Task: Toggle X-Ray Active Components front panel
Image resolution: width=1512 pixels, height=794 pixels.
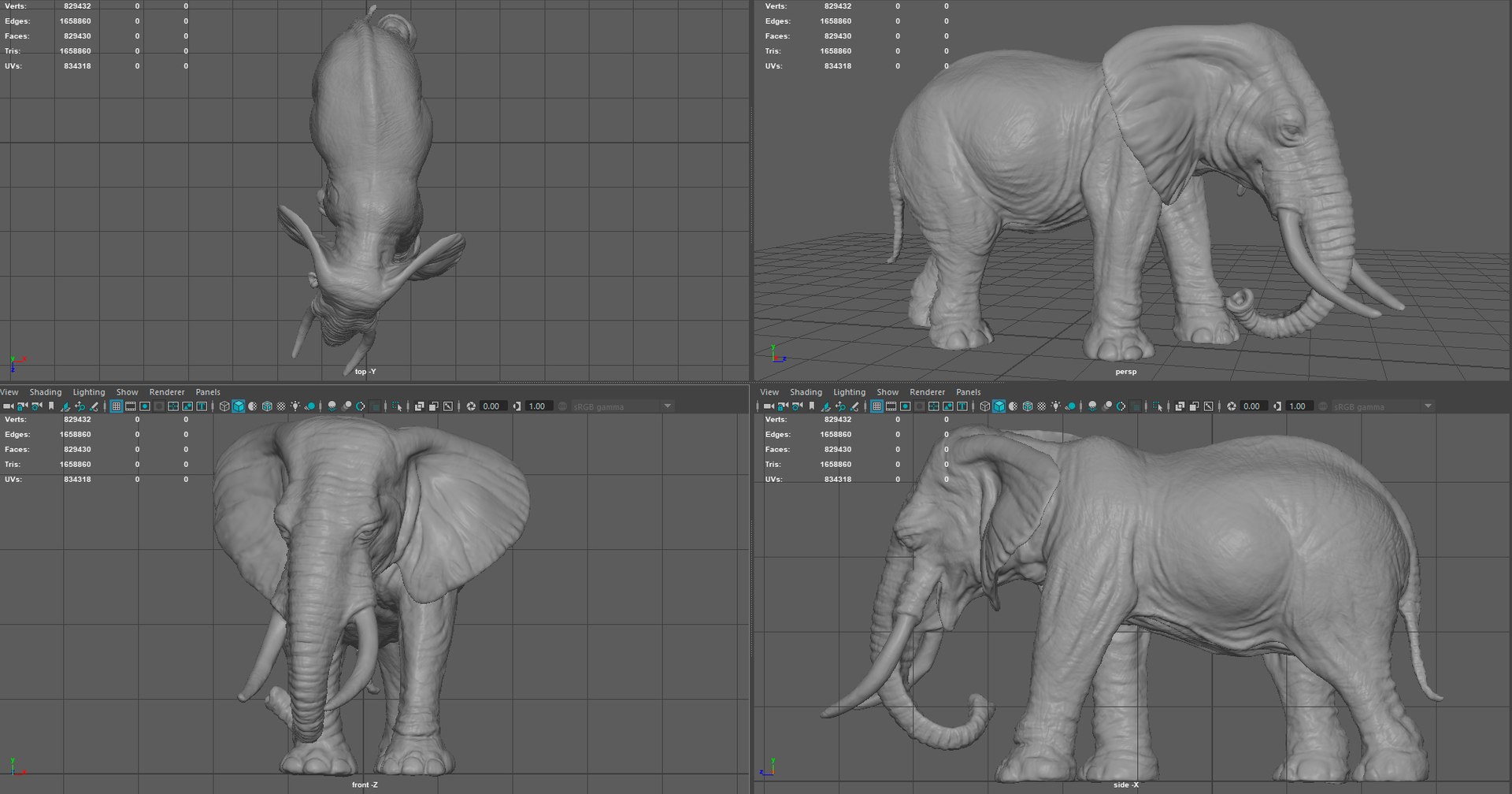Action: 433,406
